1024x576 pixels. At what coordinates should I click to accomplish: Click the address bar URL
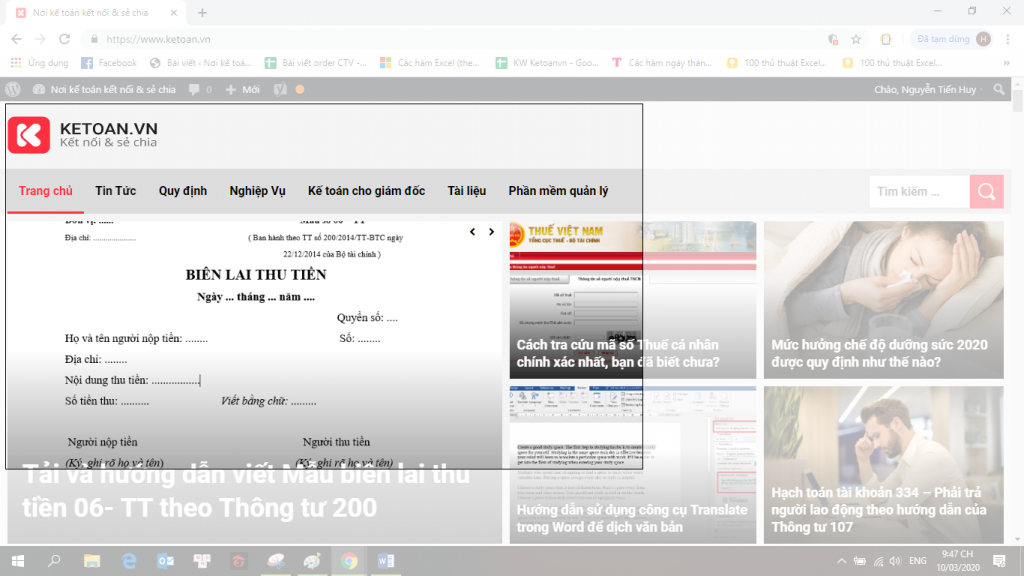pyautogui.click(x=158, y=39)
